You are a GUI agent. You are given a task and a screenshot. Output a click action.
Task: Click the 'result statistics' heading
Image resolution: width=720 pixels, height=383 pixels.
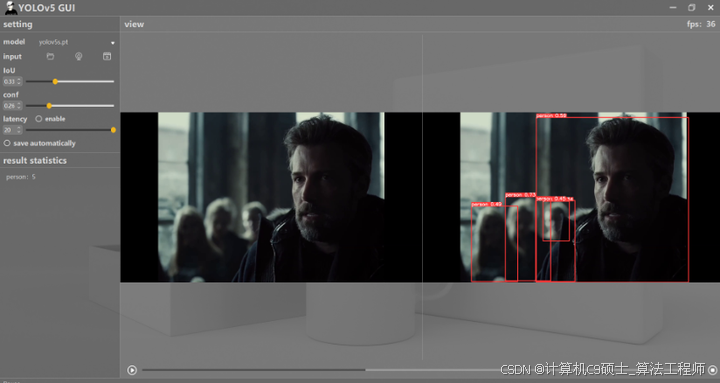pos(35,161)
